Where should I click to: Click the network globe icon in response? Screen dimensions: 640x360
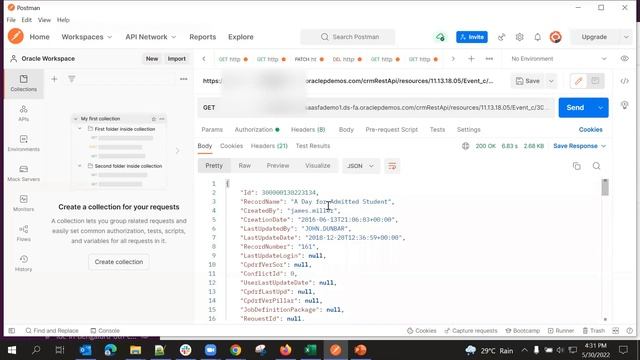465,146
